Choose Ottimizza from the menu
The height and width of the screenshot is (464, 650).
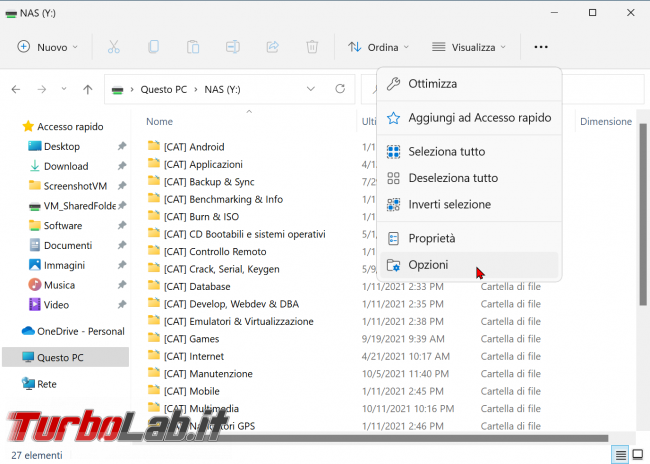pyautogui.click(x=469, y=84)
